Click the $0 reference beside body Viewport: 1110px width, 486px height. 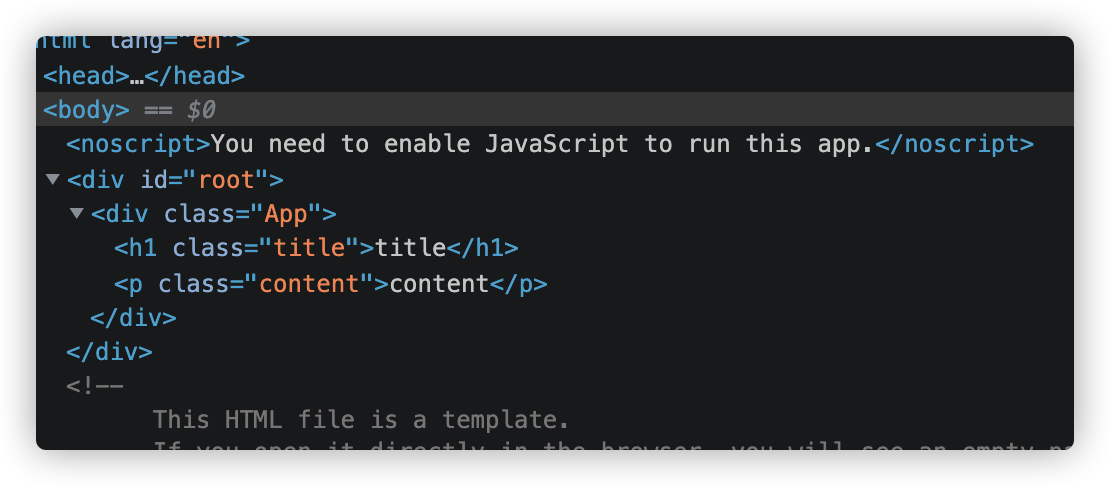pyautogui.click(x=201, y=110)
